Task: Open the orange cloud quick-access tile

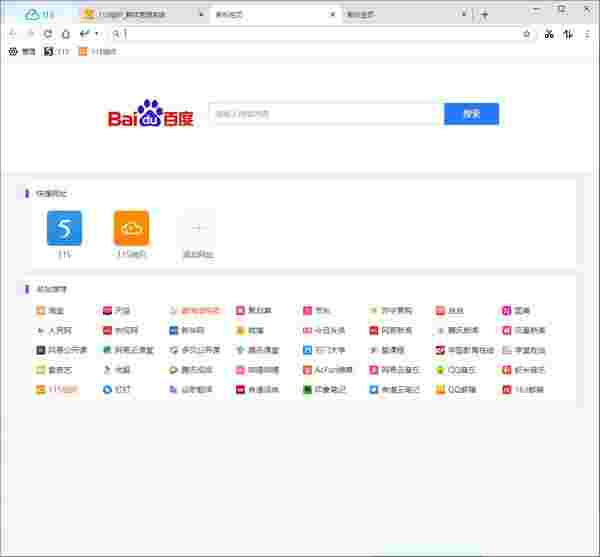Action: (x=131, y=228)
